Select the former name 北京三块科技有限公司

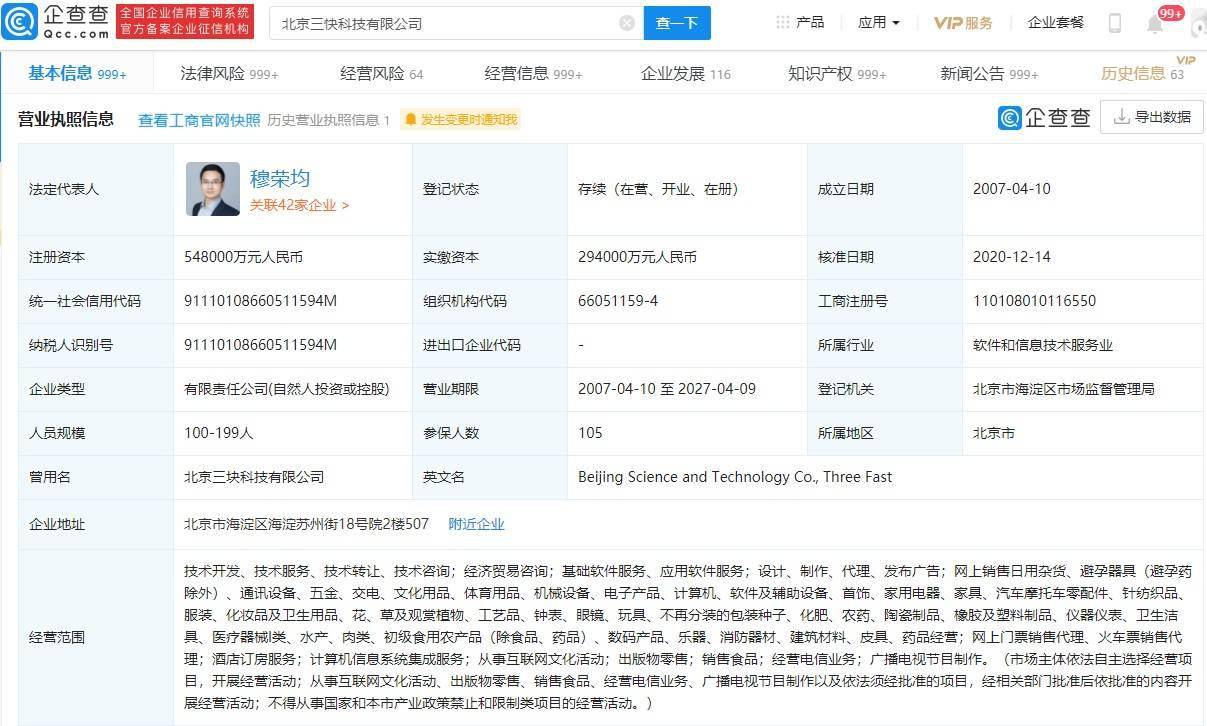[255, 477]
